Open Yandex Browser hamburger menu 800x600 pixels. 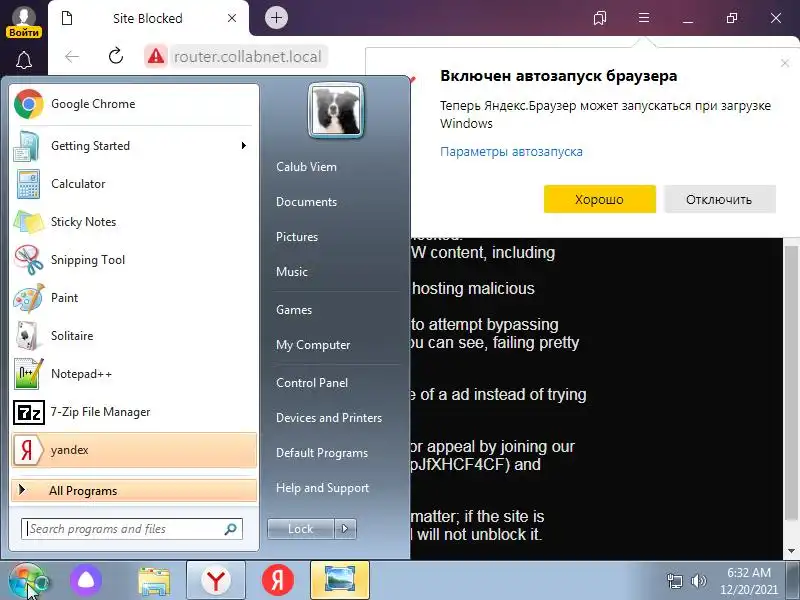pyautogui.click(x=644, y=18)
